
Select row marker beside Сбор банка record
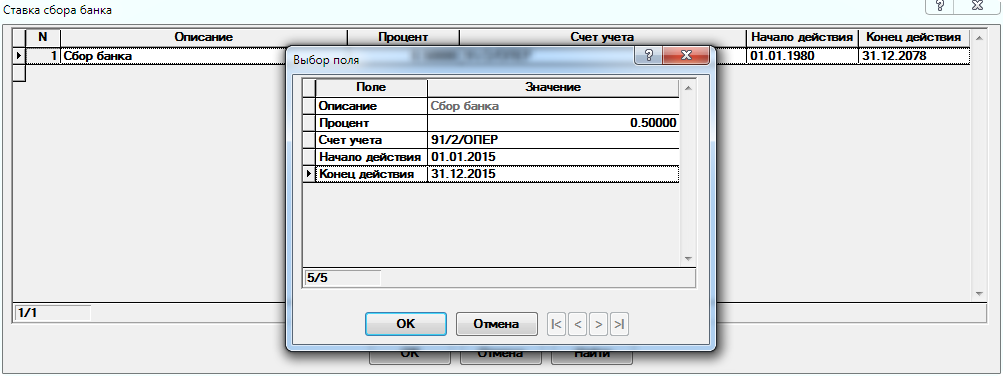click(19, 56)
